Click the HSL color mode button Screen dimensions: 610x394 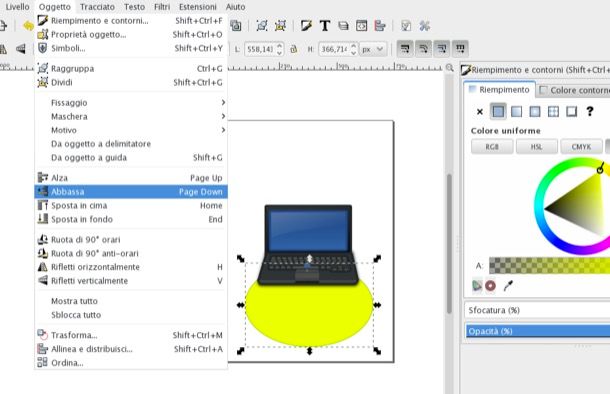click(x=536, y=147)
